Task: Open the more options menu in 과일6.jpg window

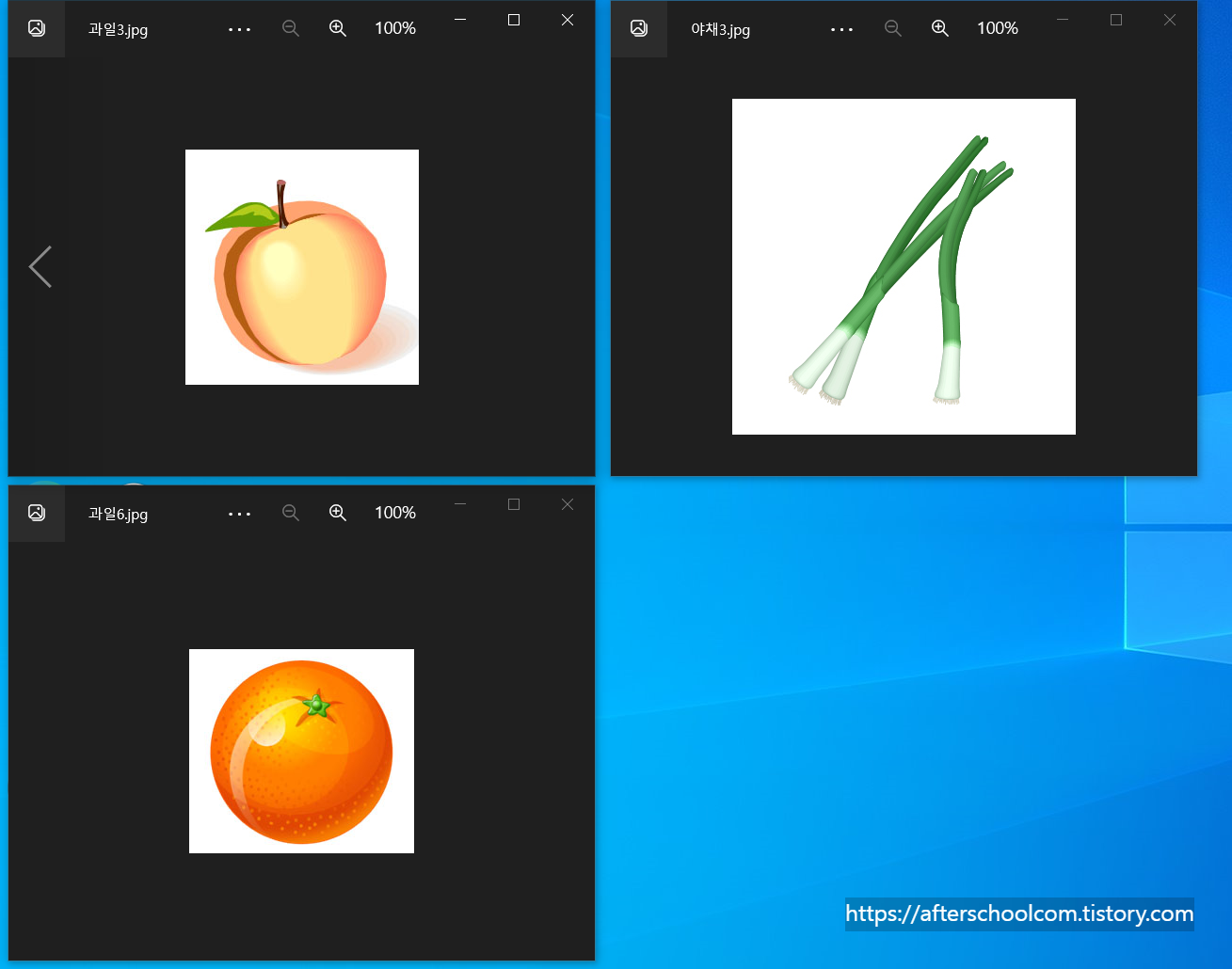Action: [x=240, y=514]
